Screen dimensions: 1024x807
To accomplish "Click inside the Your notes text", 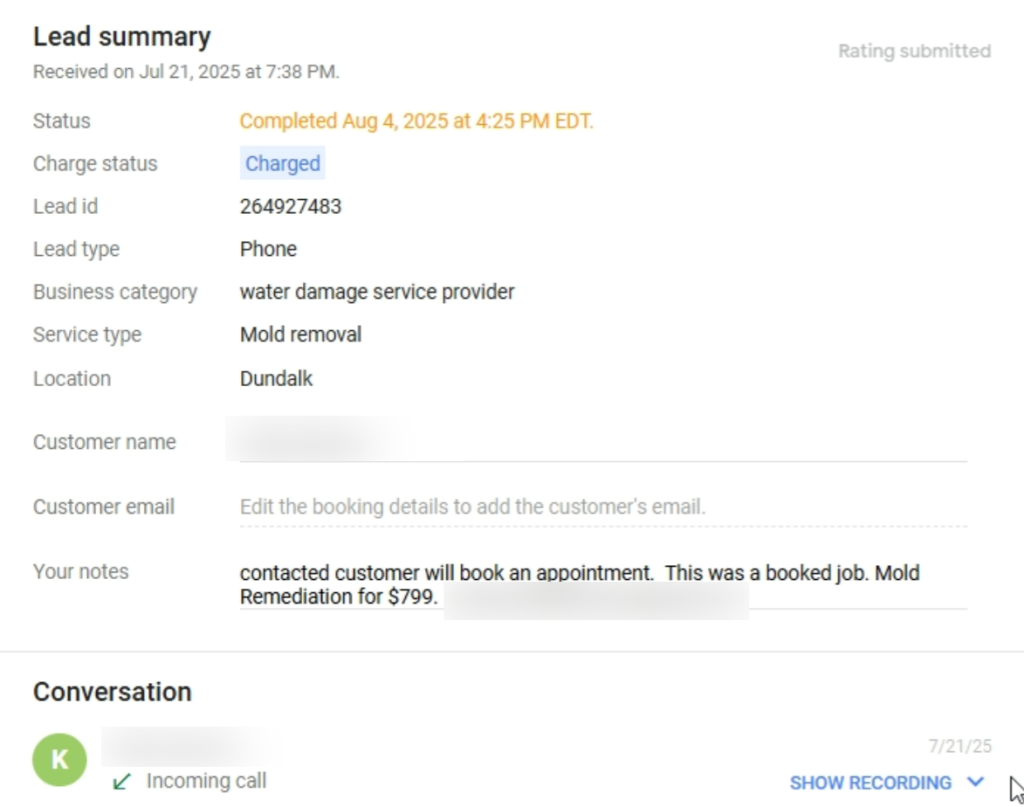I will (x=578, y=574).
